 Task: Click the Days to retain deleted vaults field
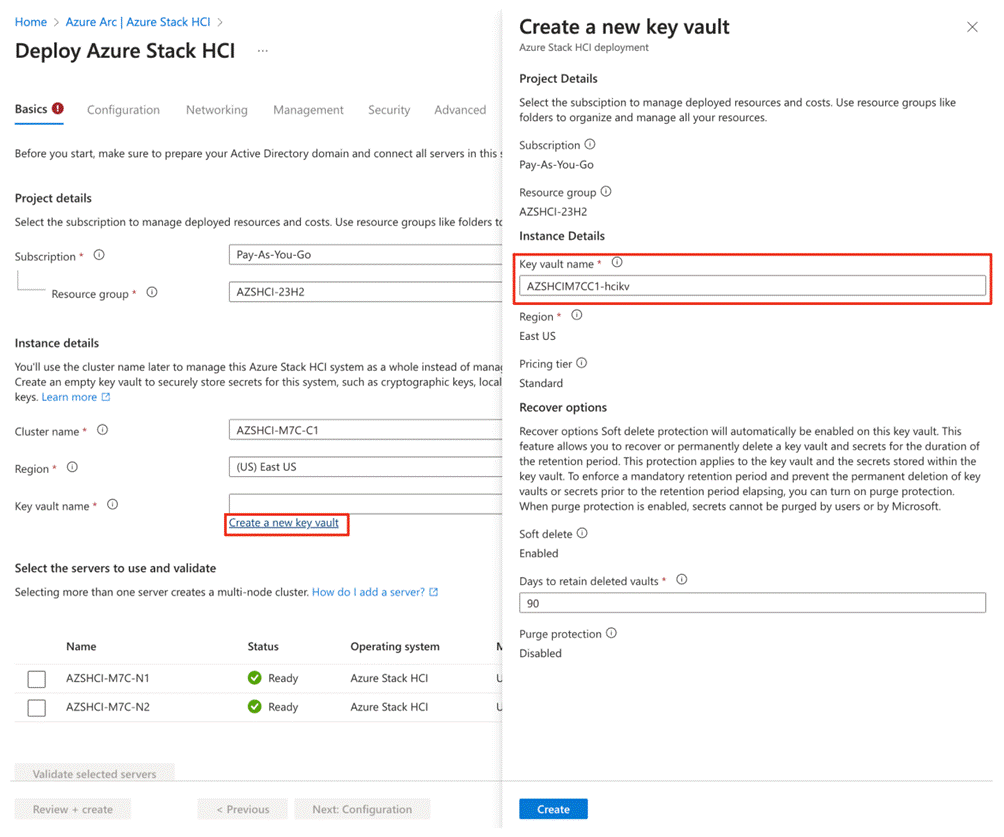pos(752,603)
